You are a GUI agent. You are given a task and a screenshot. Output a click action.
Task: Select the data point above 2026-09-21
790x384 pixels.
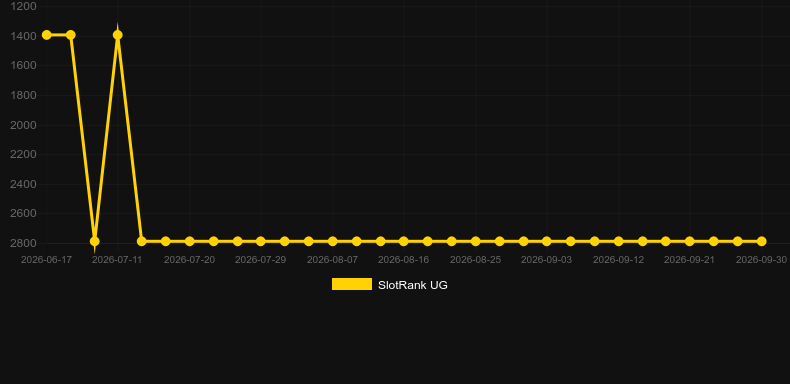pos(690,241)
